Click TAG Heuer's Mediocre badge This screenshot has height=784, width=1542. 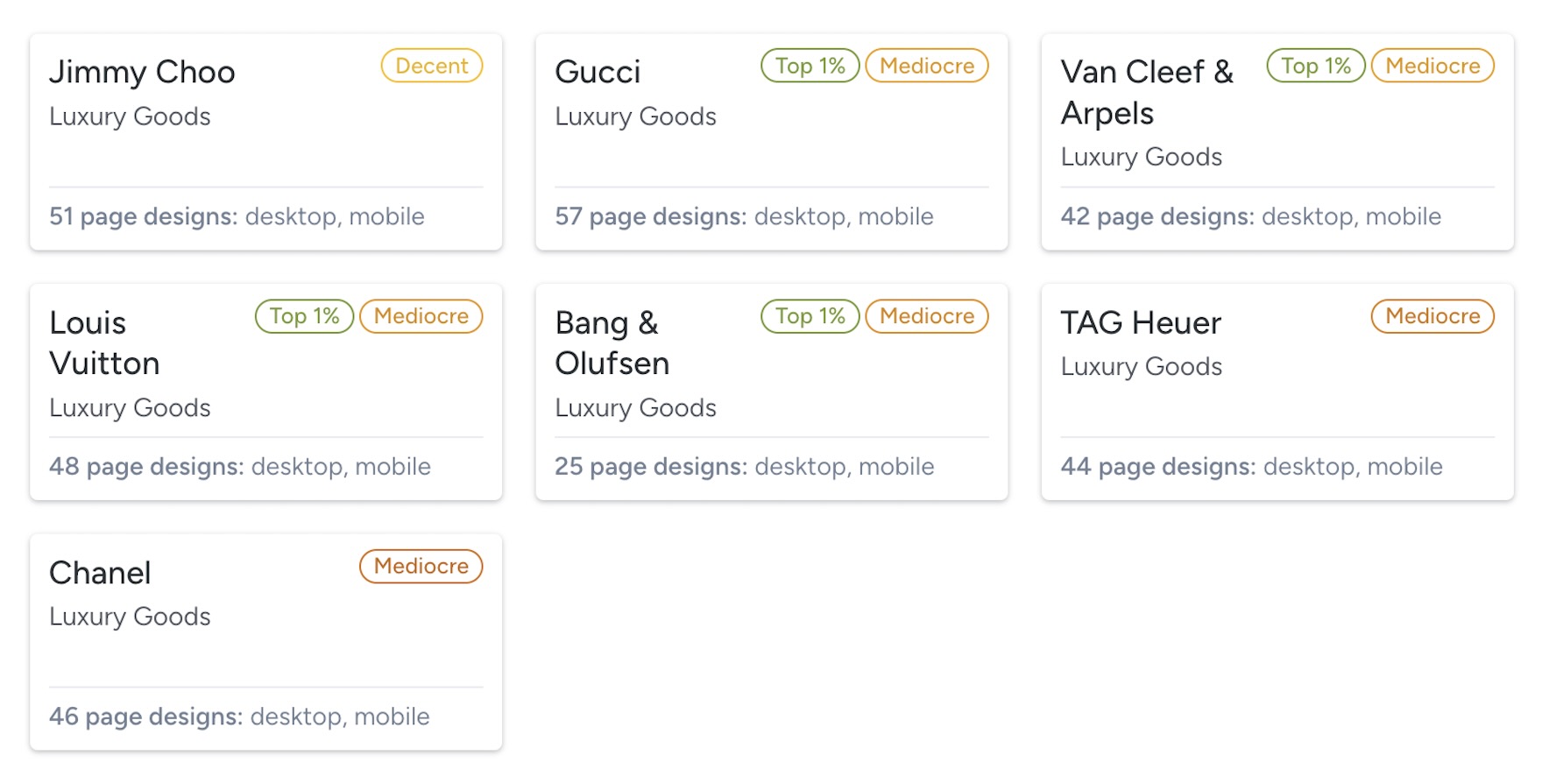pos(1432,316)
